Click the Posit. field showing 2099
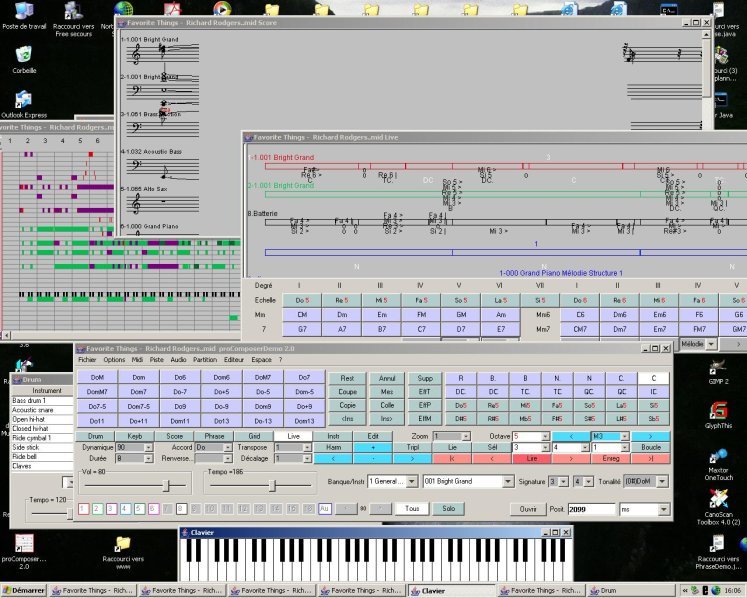Image resolution: width=747 pixels, height=598 pixels. click(x=591, y=510)
